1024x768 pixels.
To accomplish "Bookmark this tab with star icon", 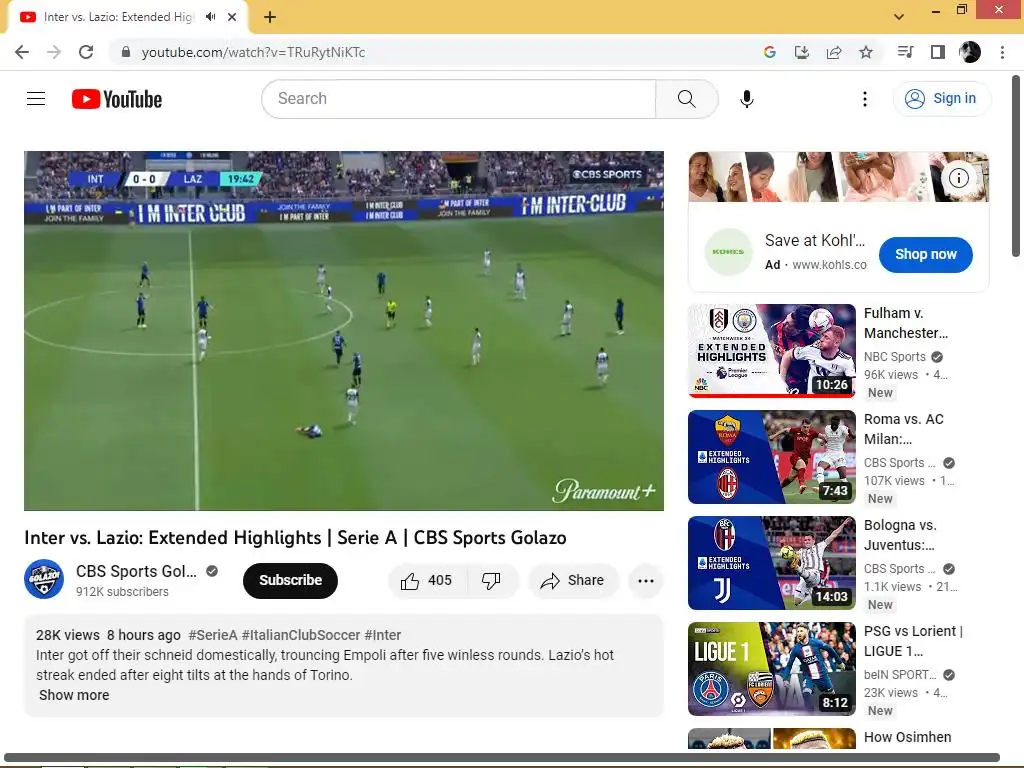I will click(866, 52).
